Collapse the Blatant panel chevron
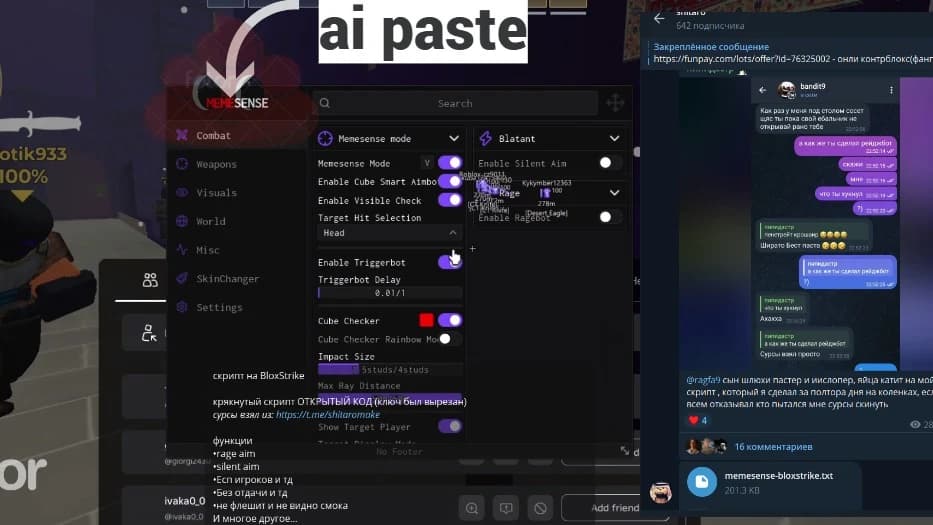The image size is (933, 525). (x=615, y=138)
